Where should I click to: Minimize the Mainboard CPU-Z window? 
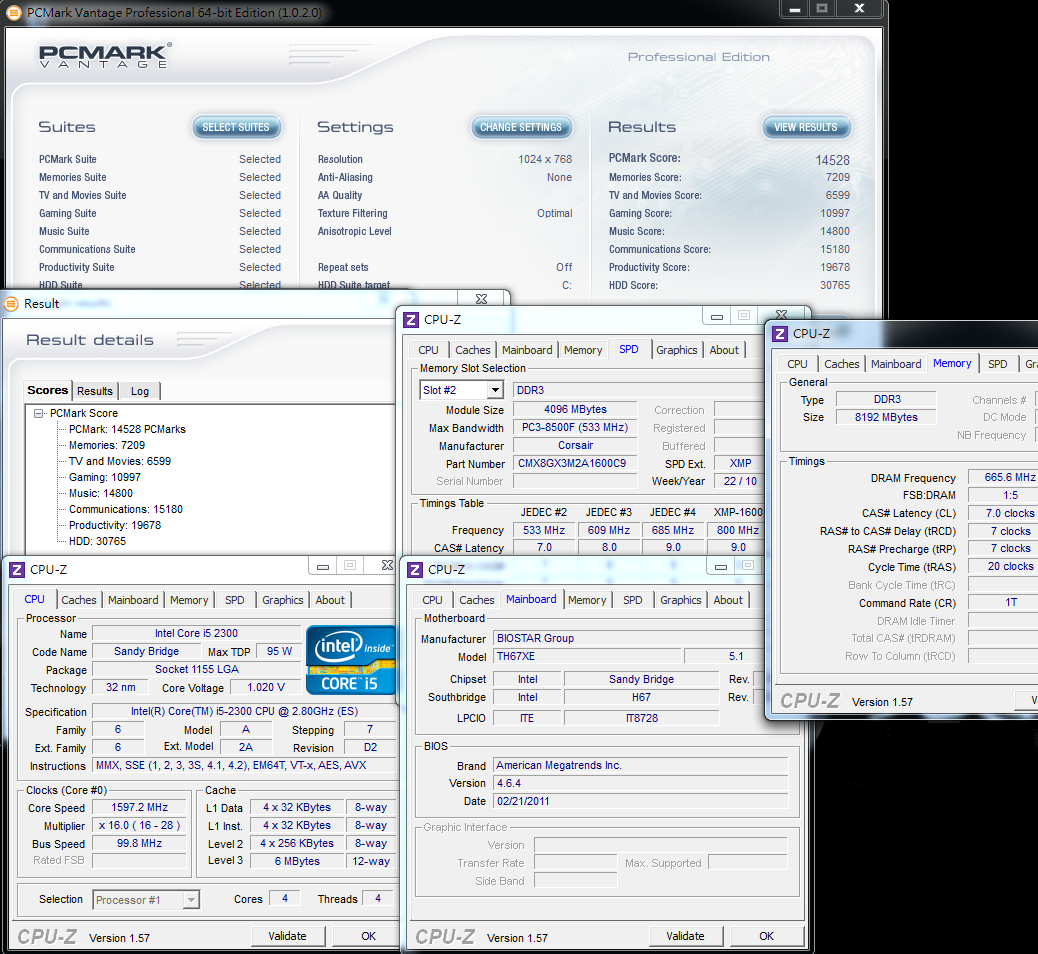point(721,566)
